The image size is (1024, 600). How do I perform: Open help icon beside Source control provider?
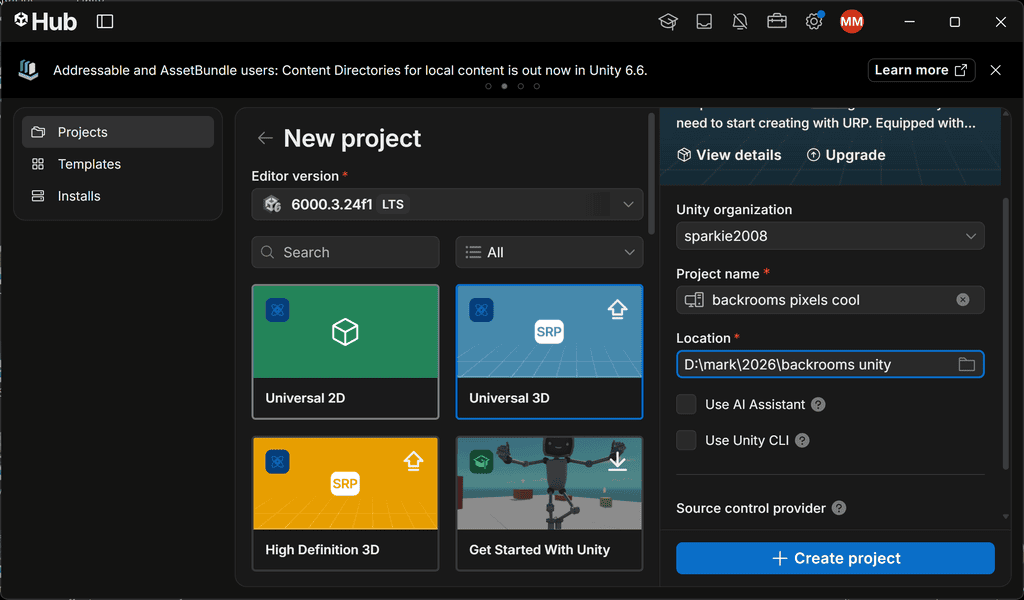839,508
